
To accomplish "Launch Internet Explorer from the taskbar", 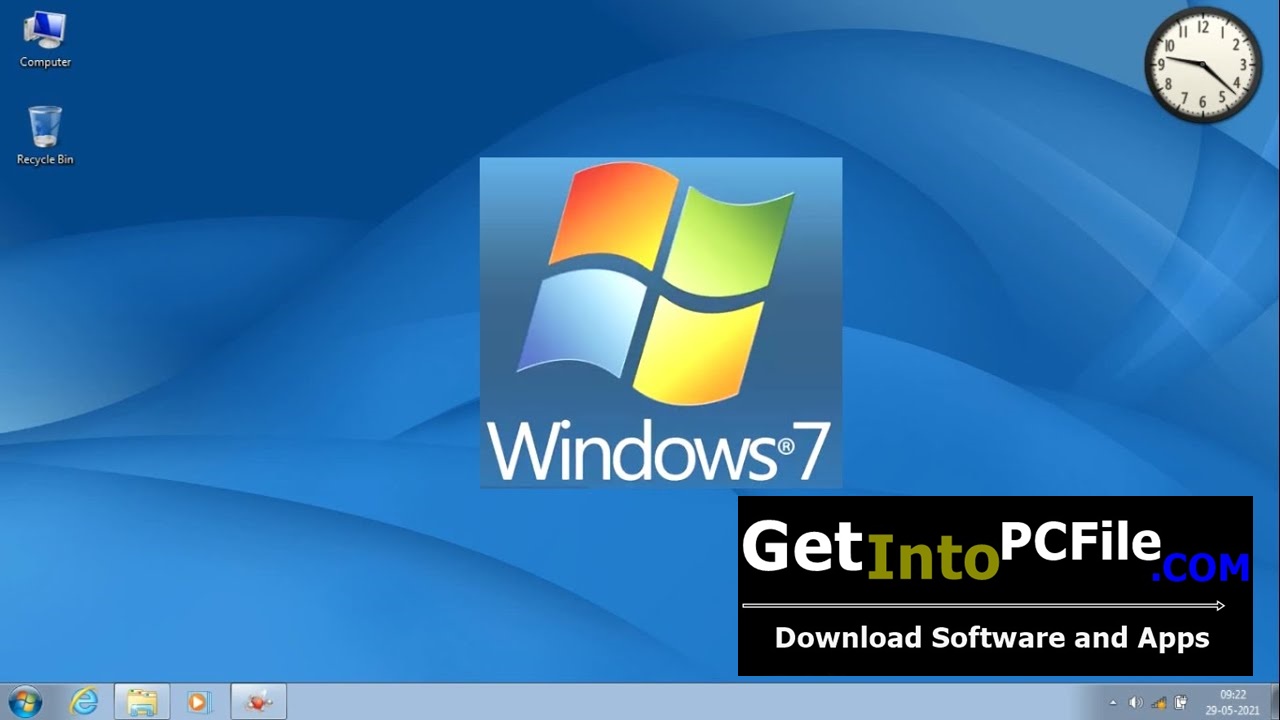I will [x=85, y=702].
